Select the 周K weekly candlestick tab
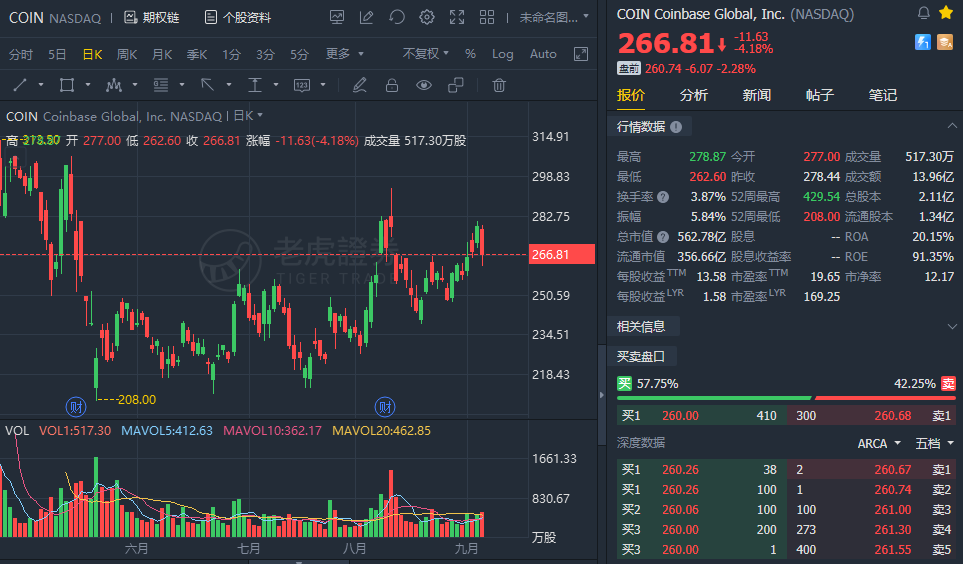This screenshot has height=564, width=963. pyautogui.click(x=127, y=54)
